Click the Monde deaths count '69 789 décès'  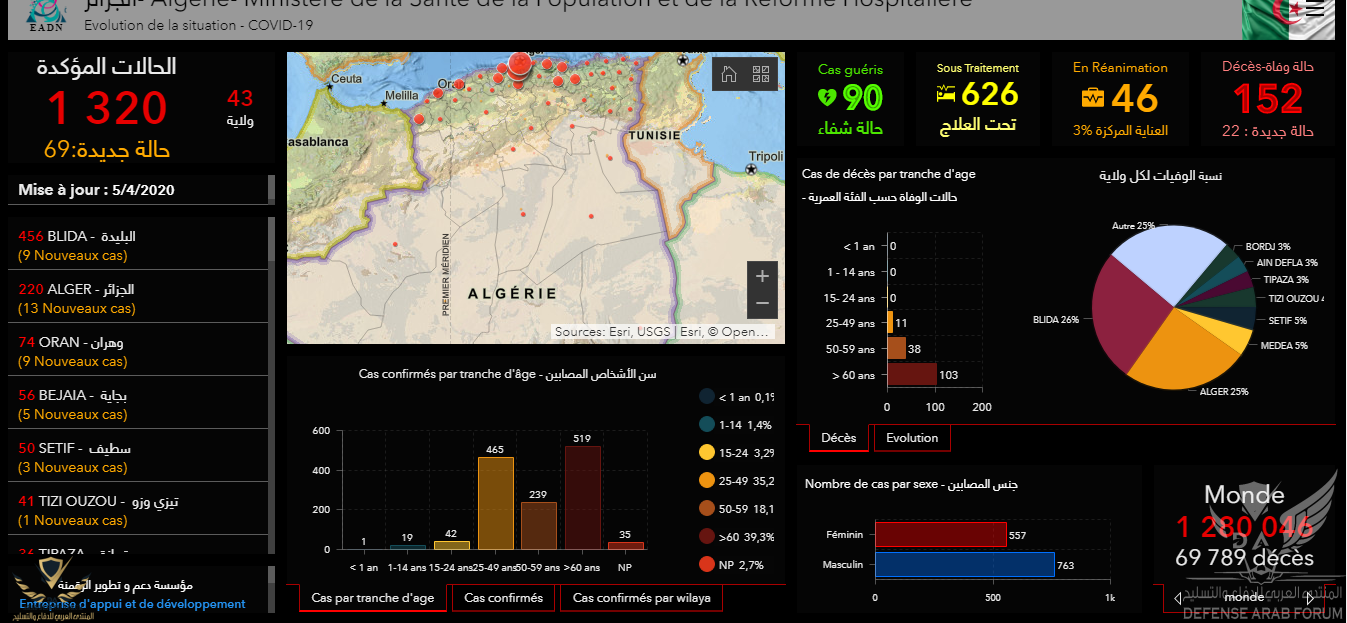(x=1244, y=557)
